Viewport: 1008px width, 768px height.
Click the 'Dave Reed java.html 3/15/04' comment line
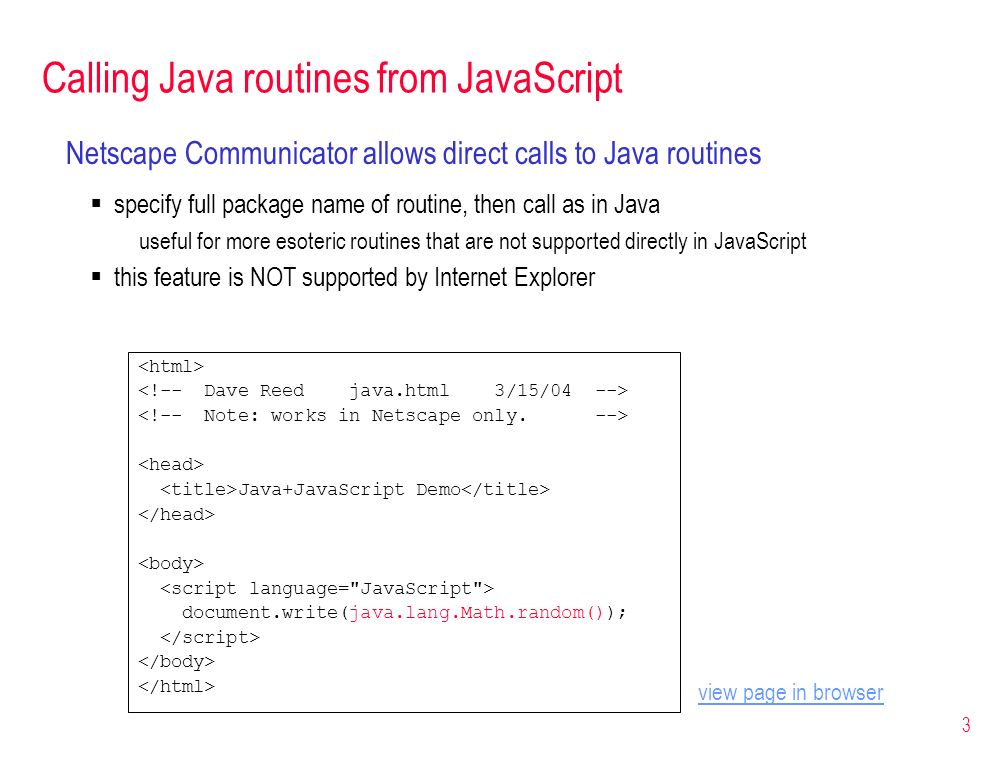pyautogui.click(x=382, y=391)
